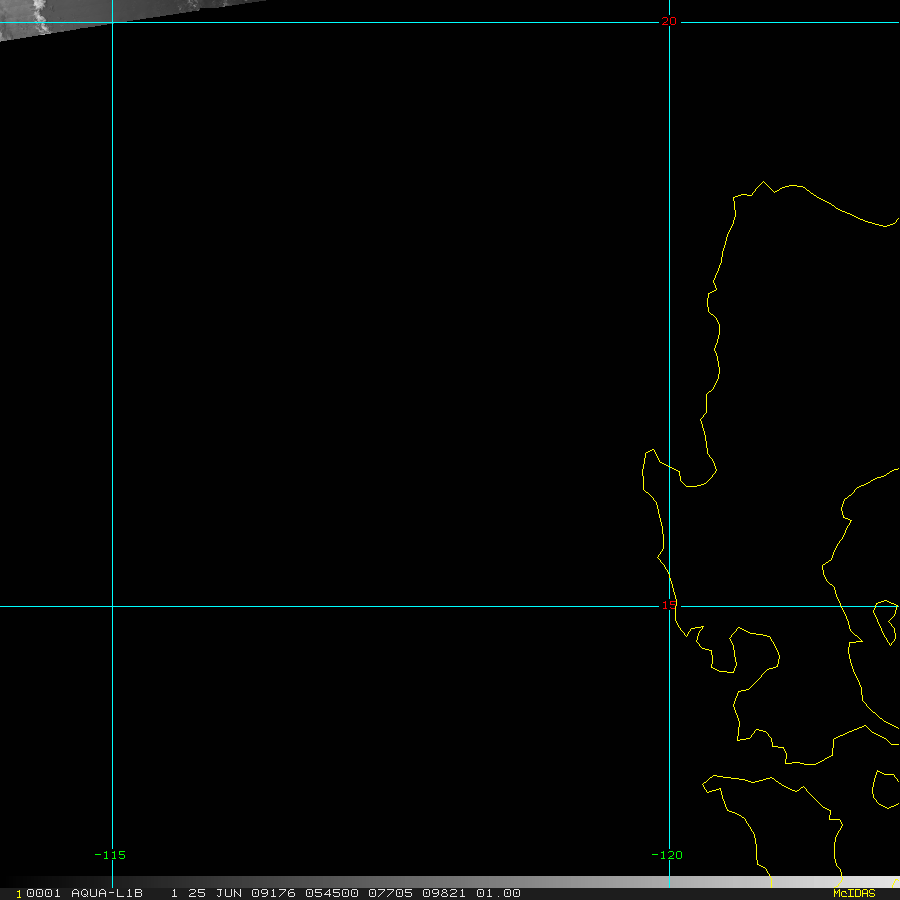
Task: Click the red 20 latitude label
Action: (x=669, y=21)
